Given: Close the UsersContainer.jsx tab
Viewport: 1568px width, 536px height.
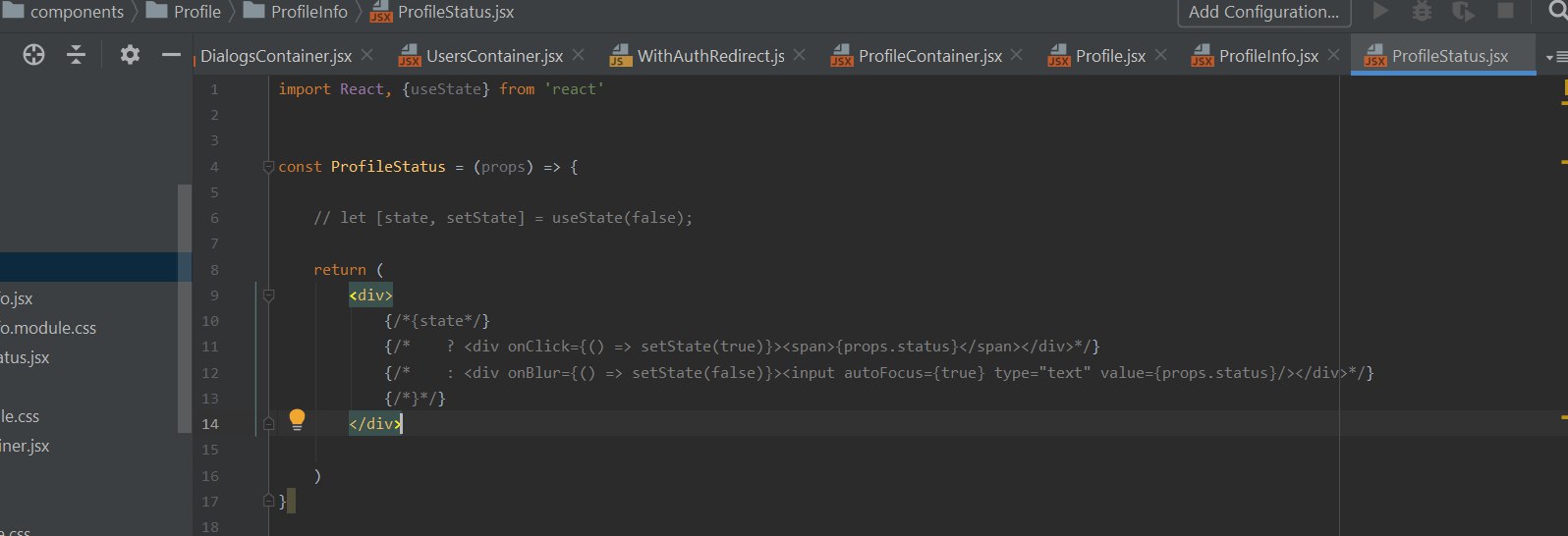Looking at the screenshot, I should tap(579, 55).
